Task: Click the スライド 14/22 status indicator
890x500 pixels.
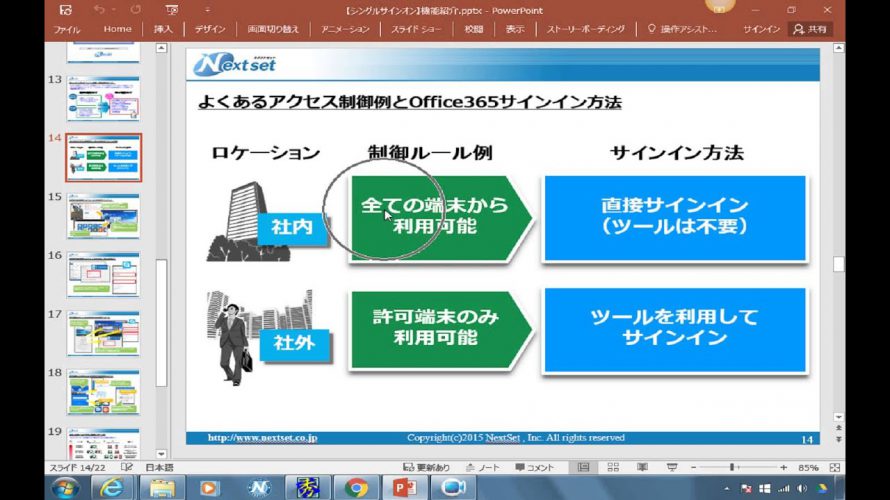Action: pos(79,468)
